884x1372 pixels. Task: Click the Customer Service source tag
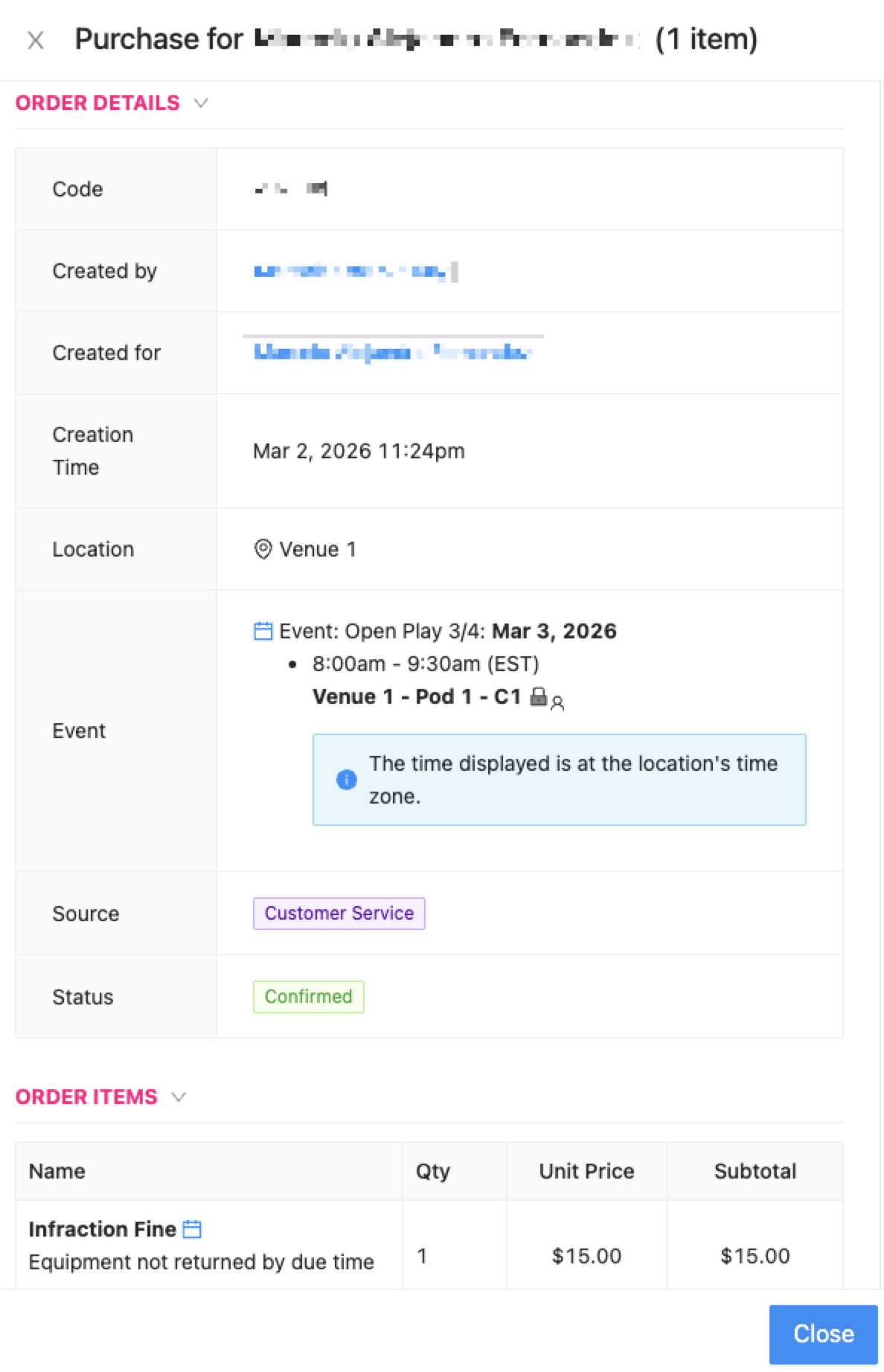(339, 914)
